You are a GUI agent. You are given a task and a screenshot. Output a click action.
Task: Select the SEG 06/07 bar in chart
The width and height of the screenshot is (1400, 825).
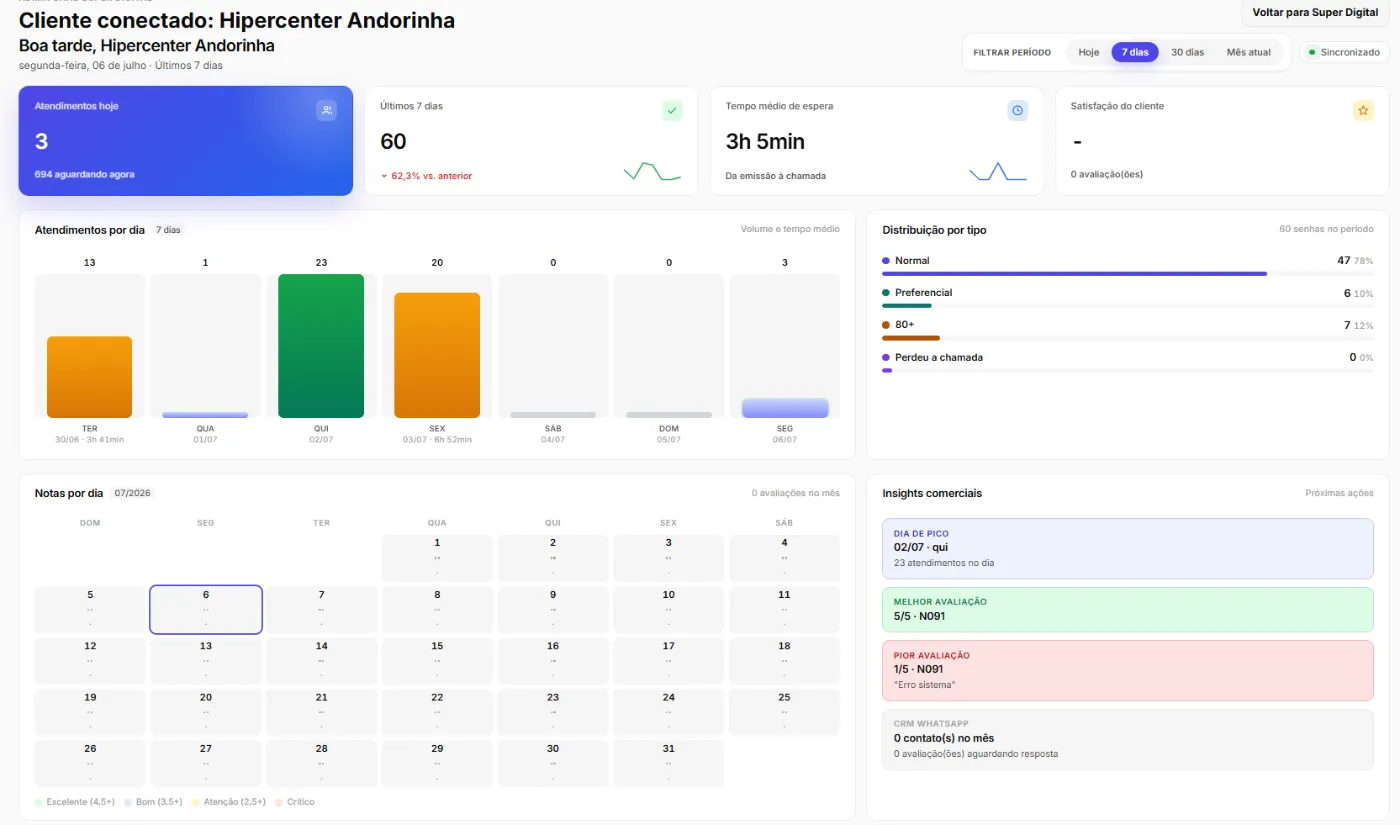coord(785,408)
